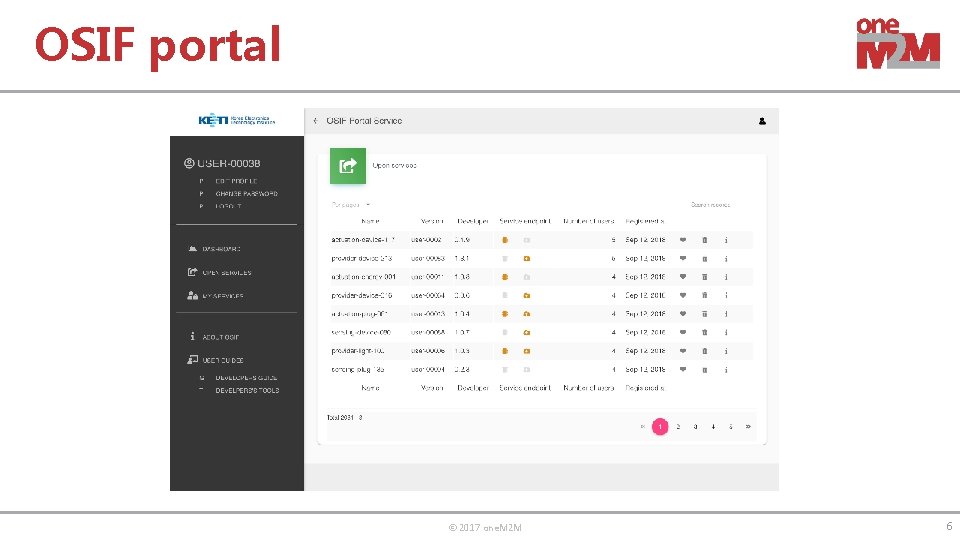Click second orange endpoint icon on provider-light row

click(527, 351)
